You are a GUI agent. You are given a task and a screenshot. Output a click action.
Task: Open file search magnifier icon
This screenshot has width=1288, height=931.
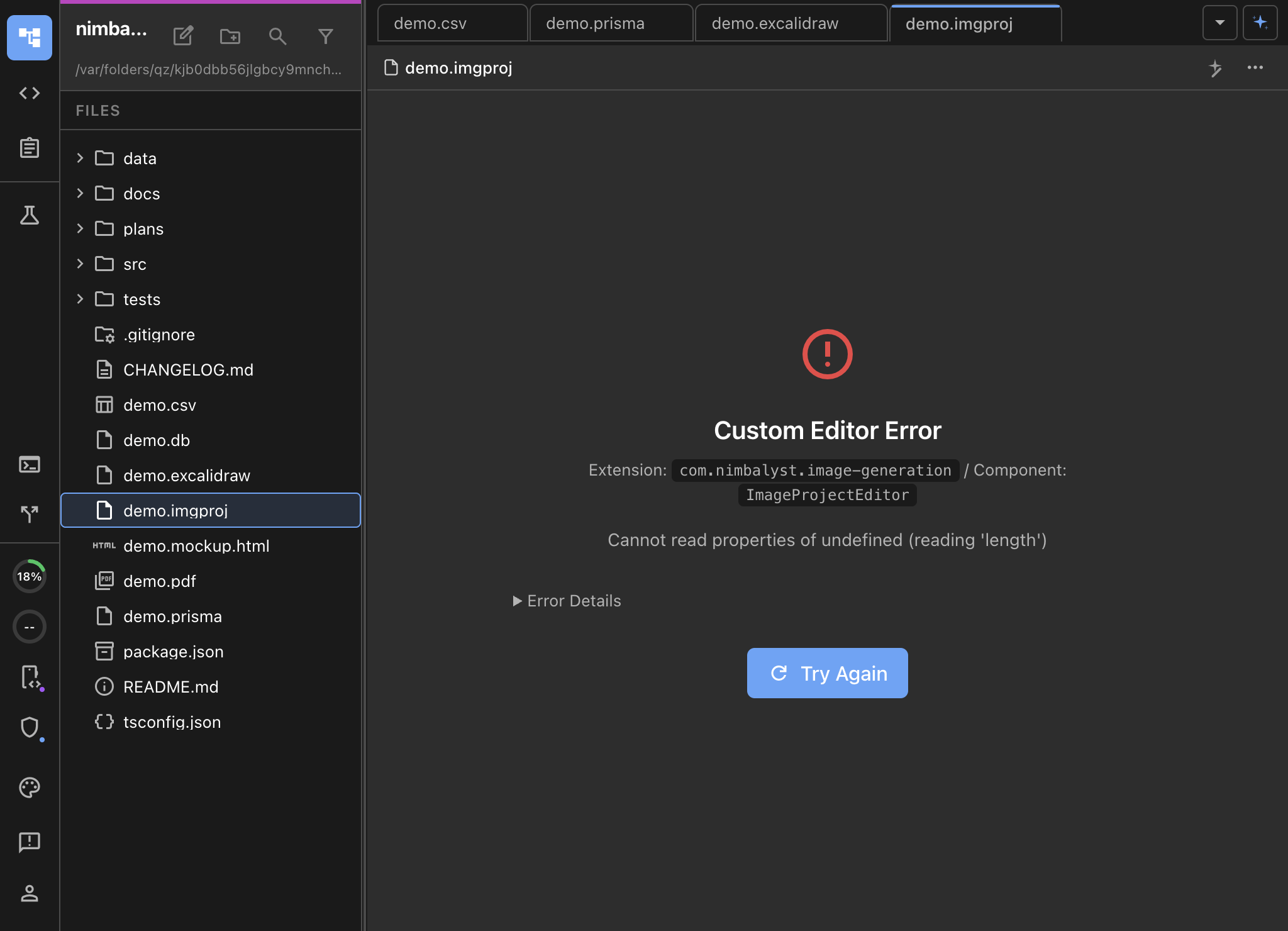277,36
